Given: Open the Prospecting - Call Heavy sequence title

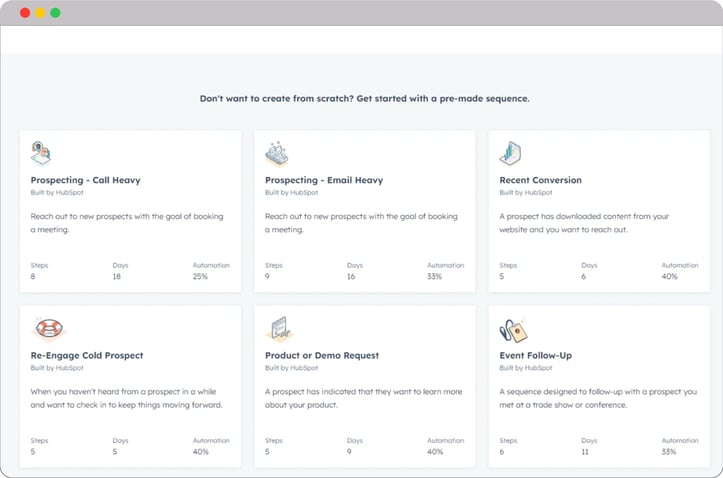Looking at the screenshot, I should coord(85,180).
